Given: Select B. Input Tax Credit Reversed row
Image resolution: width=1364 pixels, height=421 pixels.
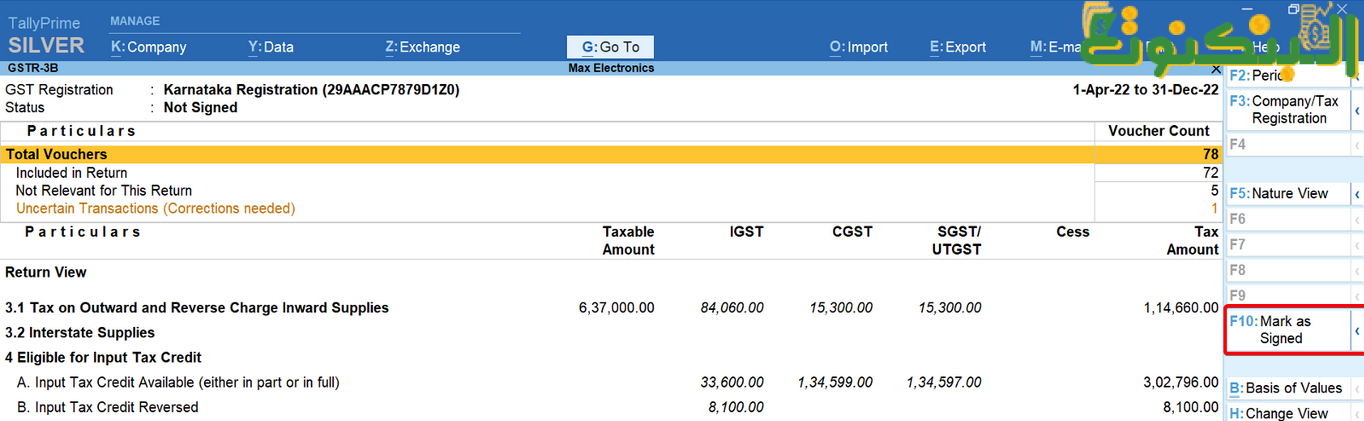Looking at the screenshot, I should [611, 407].
